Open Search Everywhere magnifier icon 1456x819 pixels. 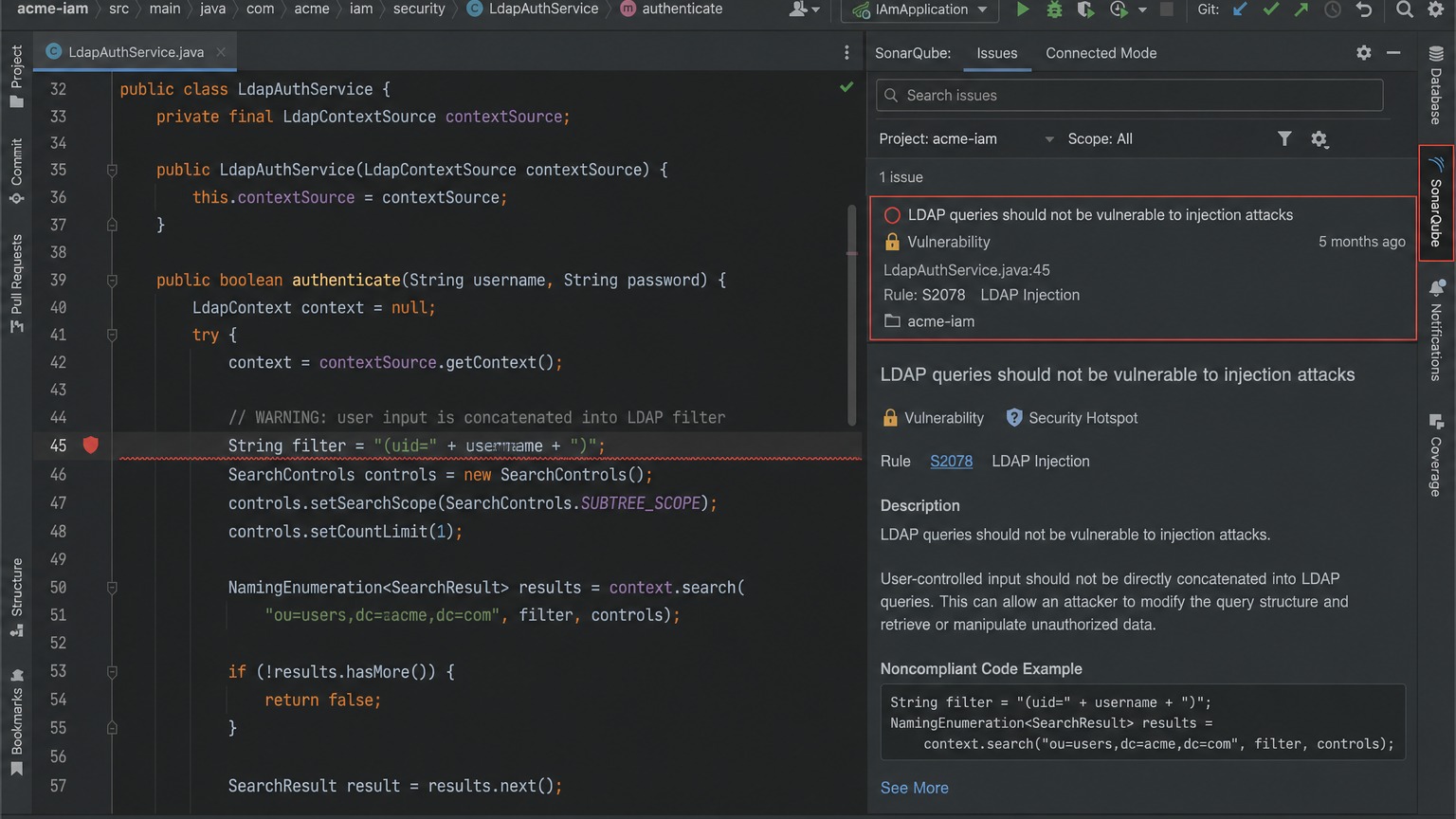tap(1405, 9)
